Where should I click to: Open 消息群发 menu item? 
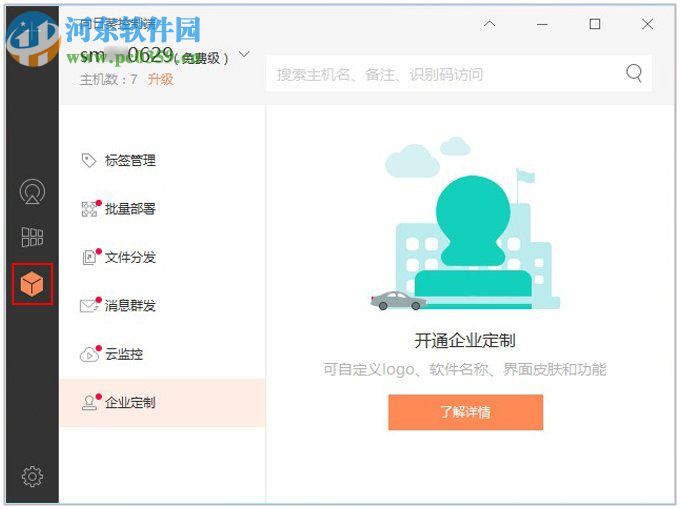[x=163, y=306]
